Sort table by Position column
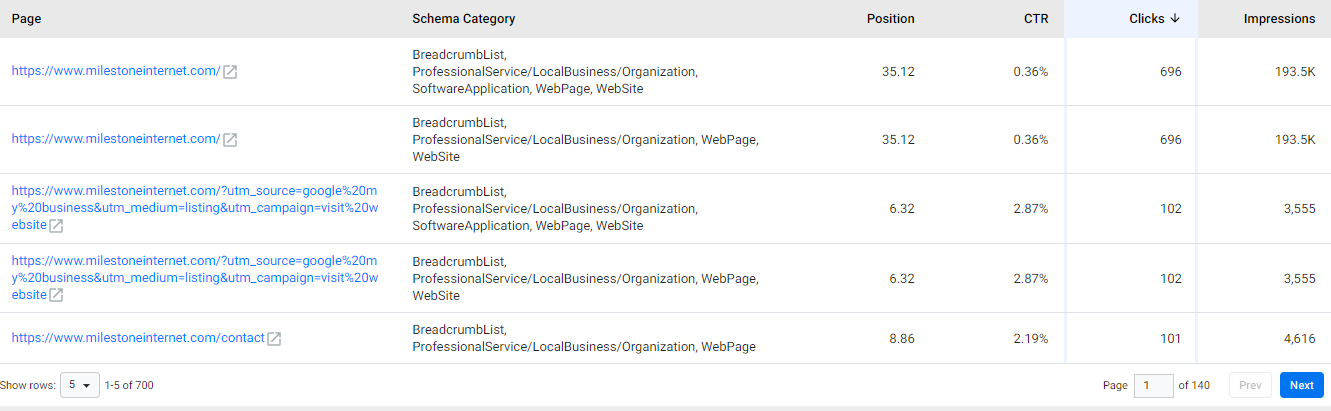 click(x=890, y=19)
